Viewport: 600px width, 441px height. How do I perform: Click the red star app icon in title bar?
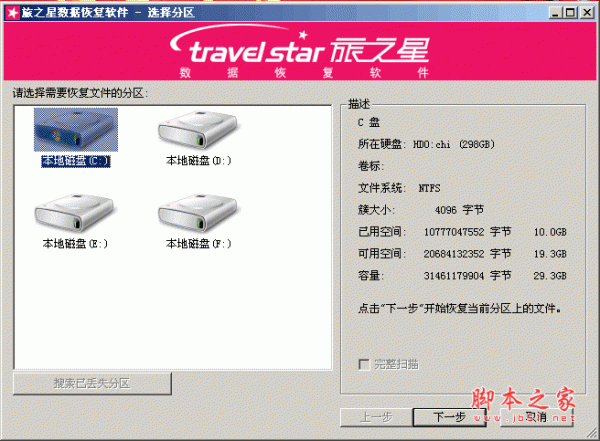[x=13, y=13]
